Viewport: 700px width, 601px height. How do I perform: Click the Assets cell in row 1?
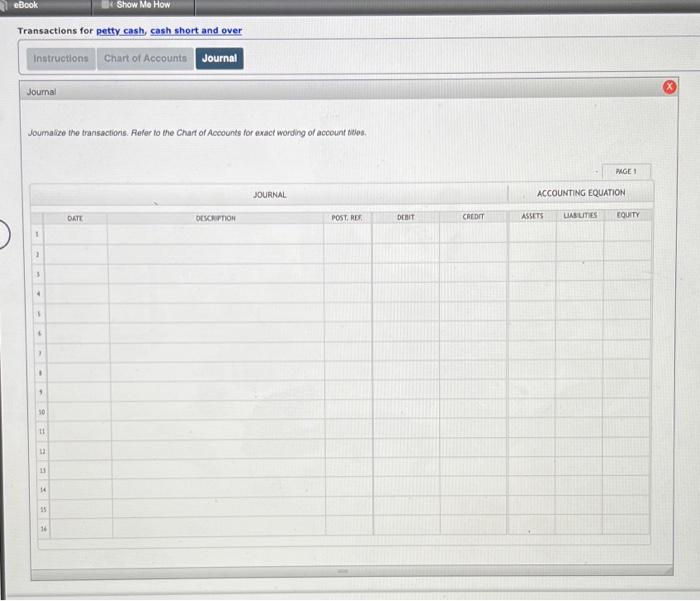(x=532, y=233)
